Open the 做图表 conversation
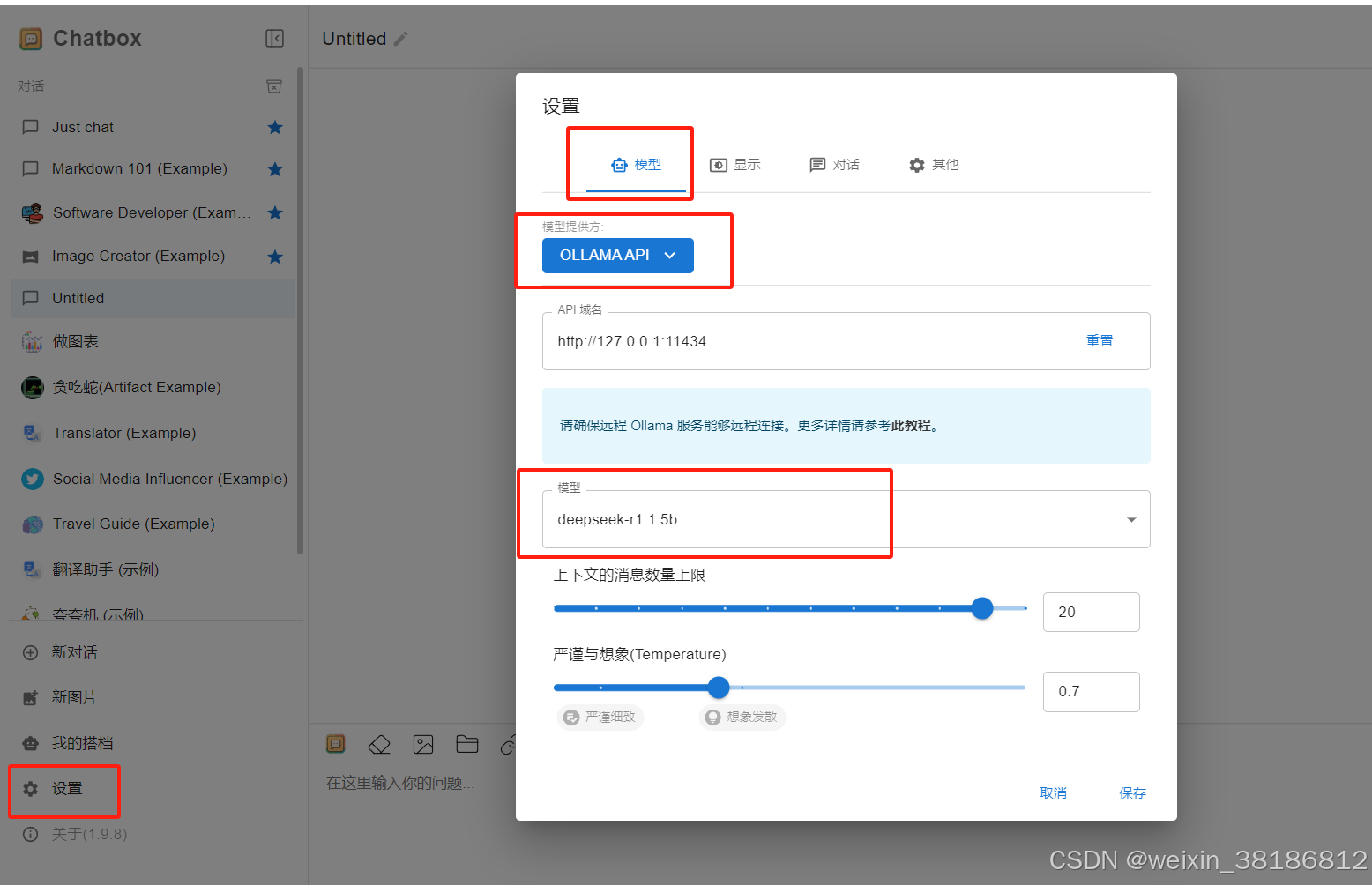The image size is (1372, 885). pos(153,341)
